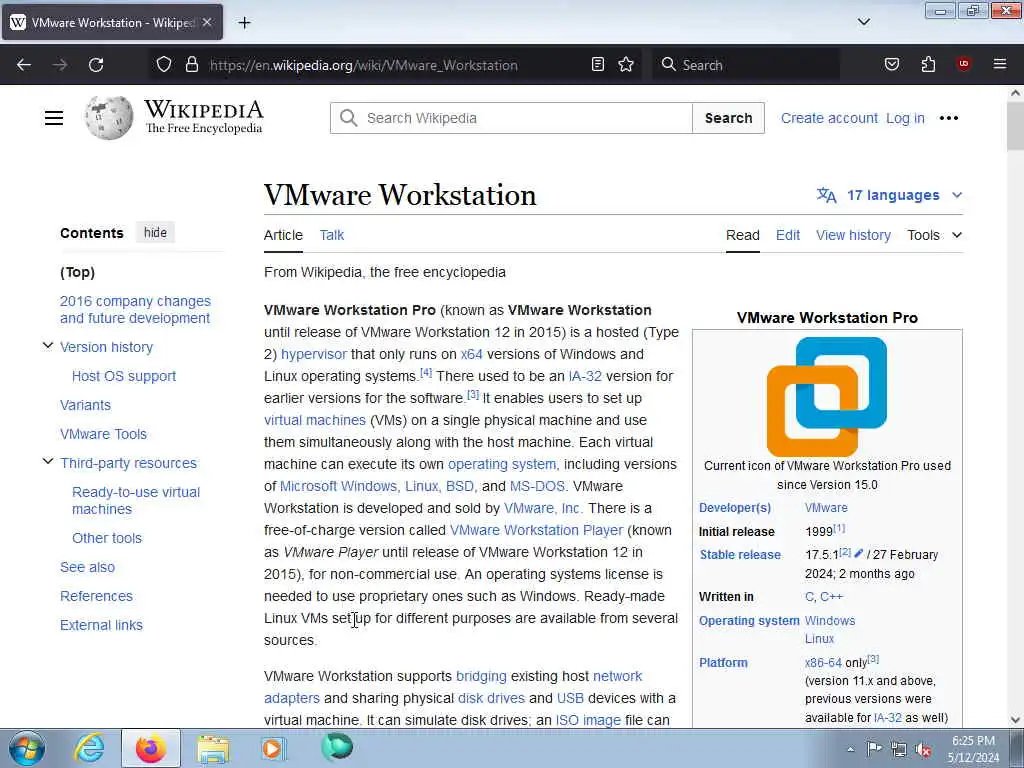Open the Windows Start button

pyautogui.click(x=27, y=748)
